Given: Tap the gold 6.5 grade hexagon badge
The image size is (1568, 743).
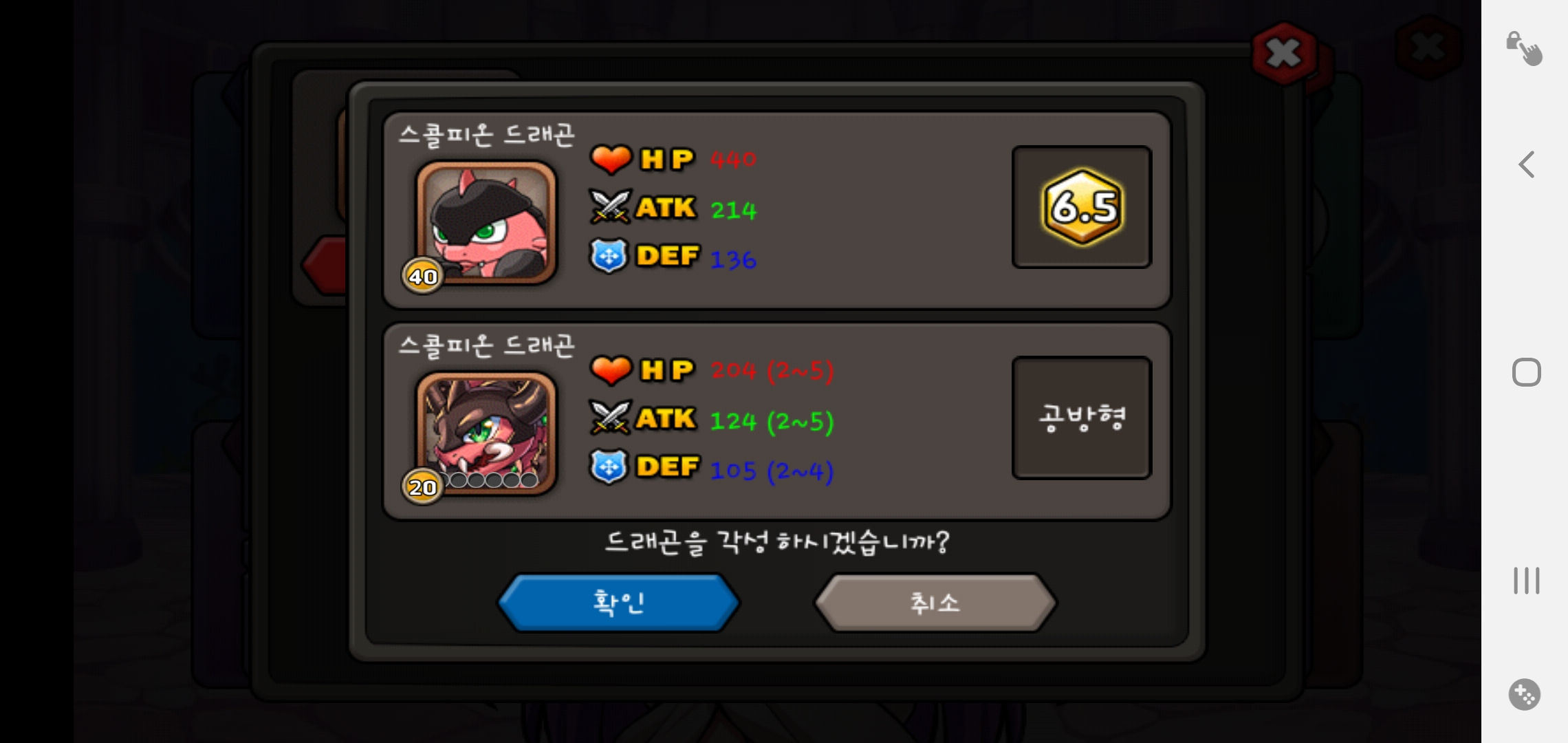Looking at the screenshot, I should click(1082, 206).
